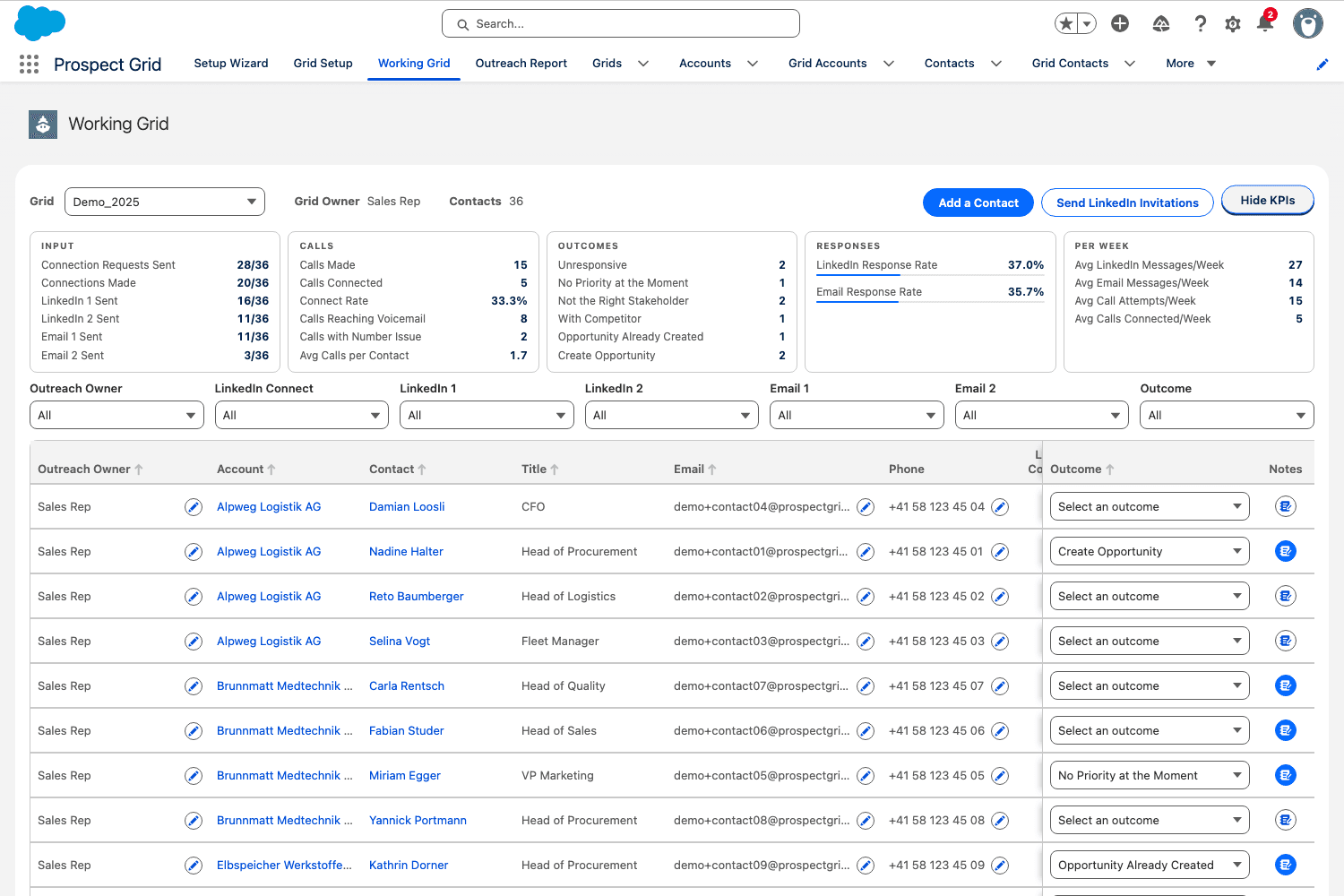The image size is (1344, 896).
Task: Open outcome dropdown for Damian Loosli
Action: click(1150, 506)
